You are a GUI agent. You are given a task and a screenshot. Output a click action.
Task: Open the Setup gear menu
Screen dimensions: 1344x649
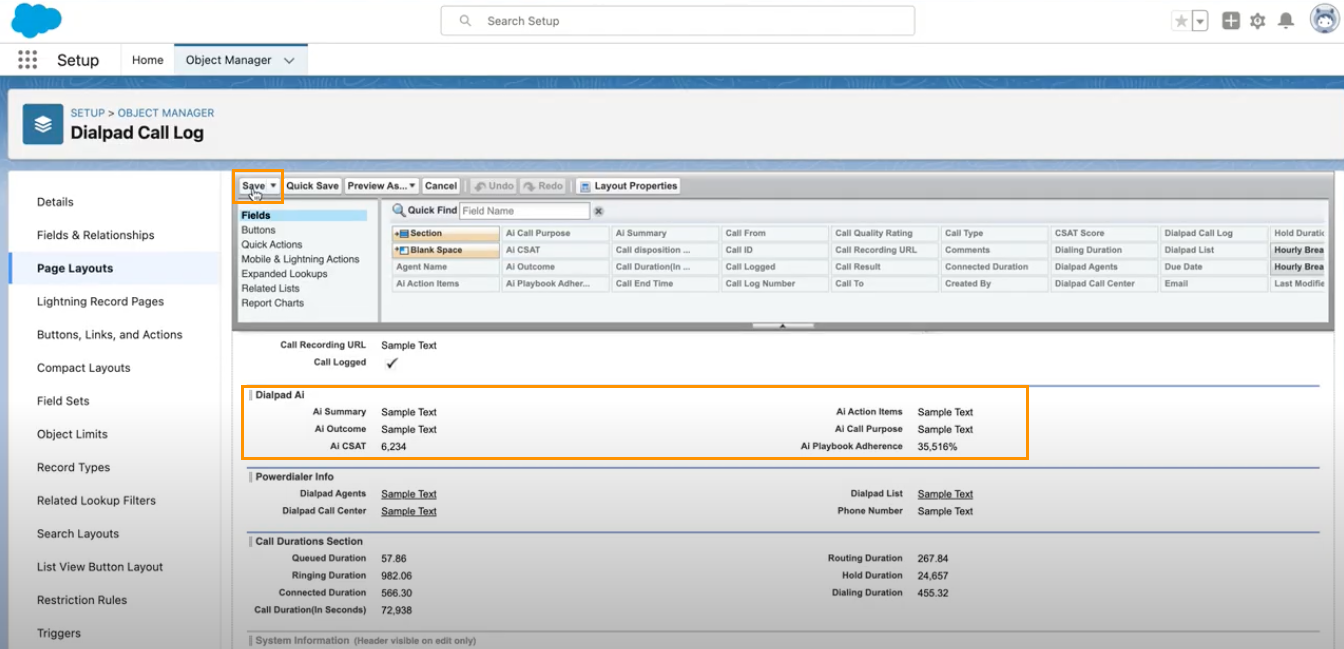click(x=1258, y=21)
